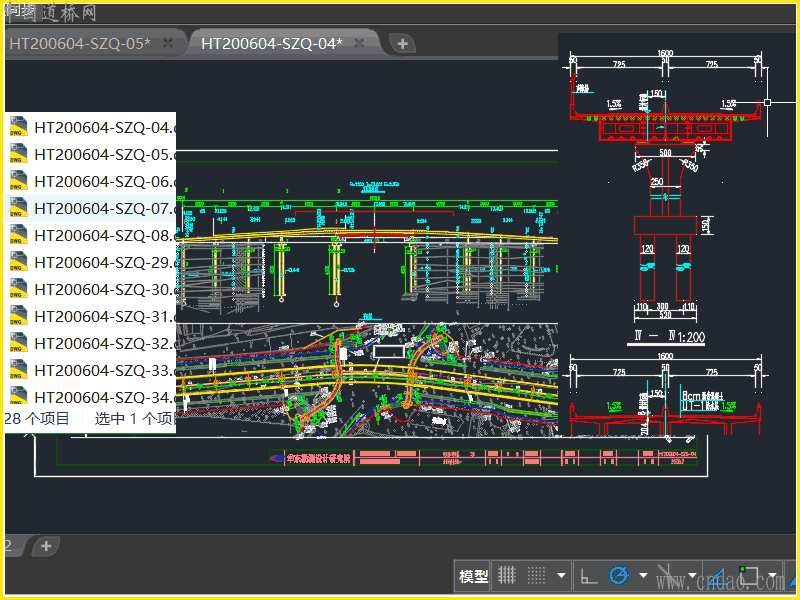Image resolution: width=800 pixels, height=600 pixels.
Task: Toggle ortho mode in status bar
Action: tap(589, 575)
